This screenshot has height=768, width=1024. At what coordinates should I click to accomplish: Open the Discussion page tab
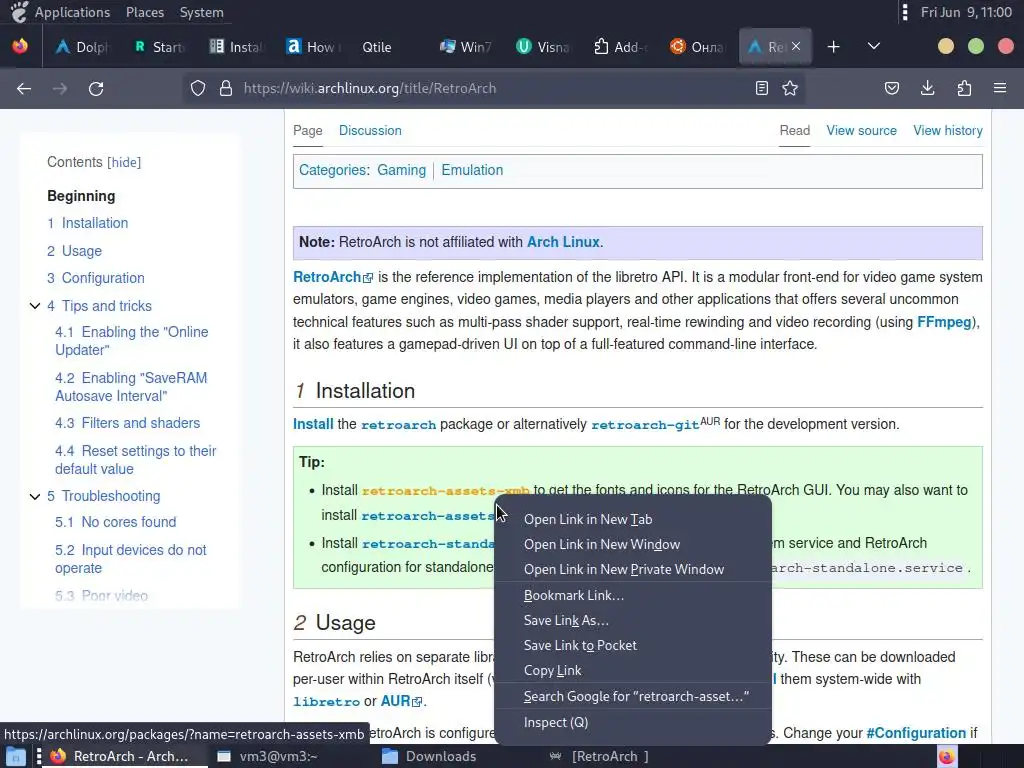(370, 130)
